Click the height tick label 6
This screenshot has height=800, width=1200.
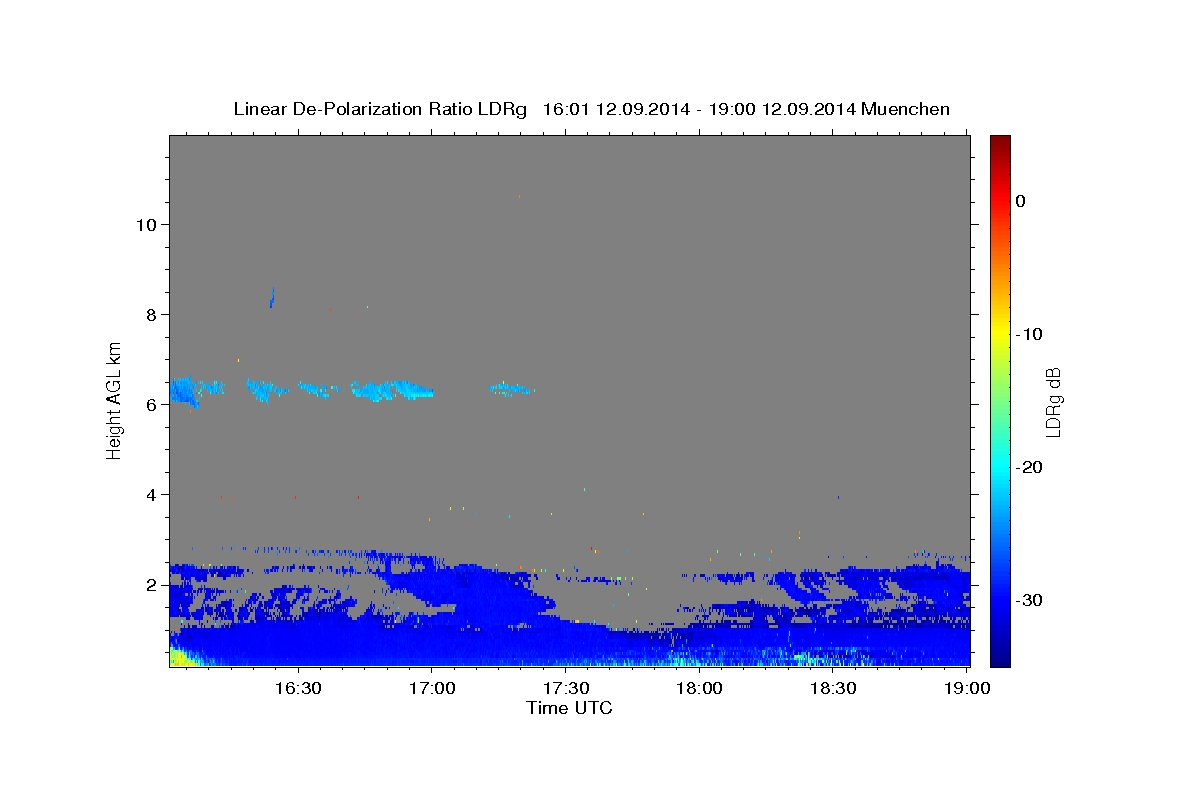coord(149,404)
